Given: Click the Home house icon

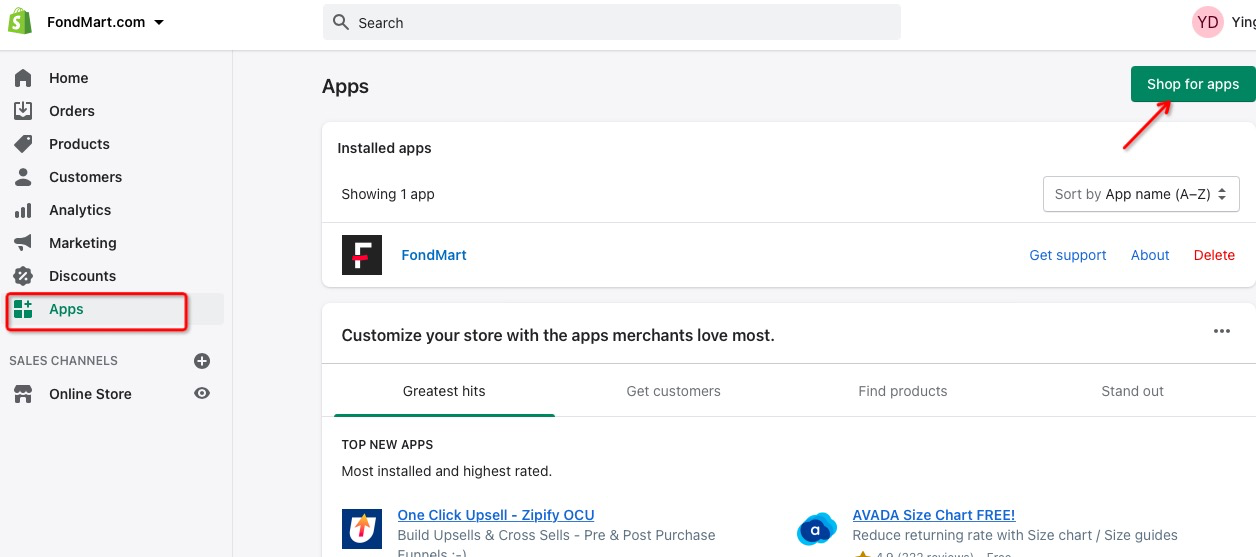Looking at the screenshot, I should (x=23, y=78).
